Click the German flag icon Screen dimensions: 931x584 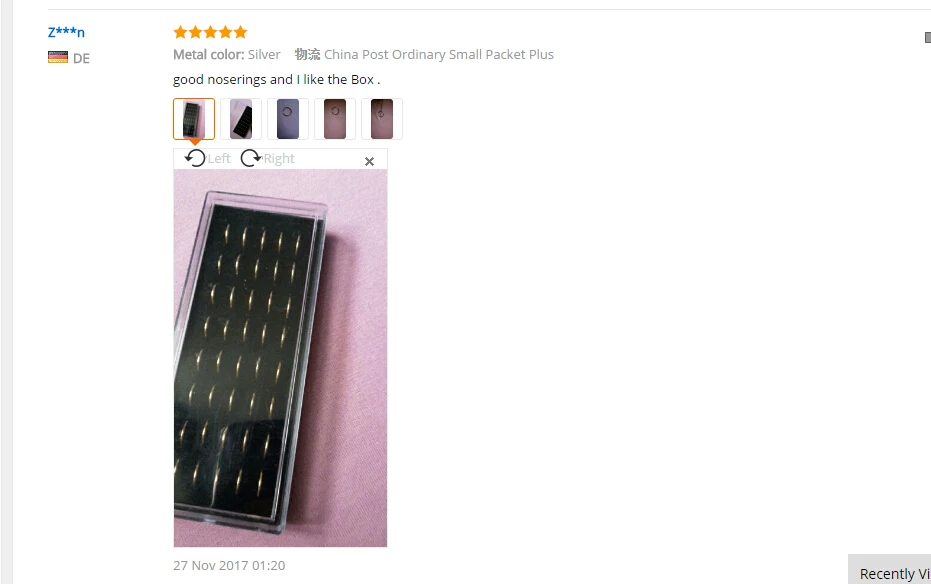click(x=58, y=57)
